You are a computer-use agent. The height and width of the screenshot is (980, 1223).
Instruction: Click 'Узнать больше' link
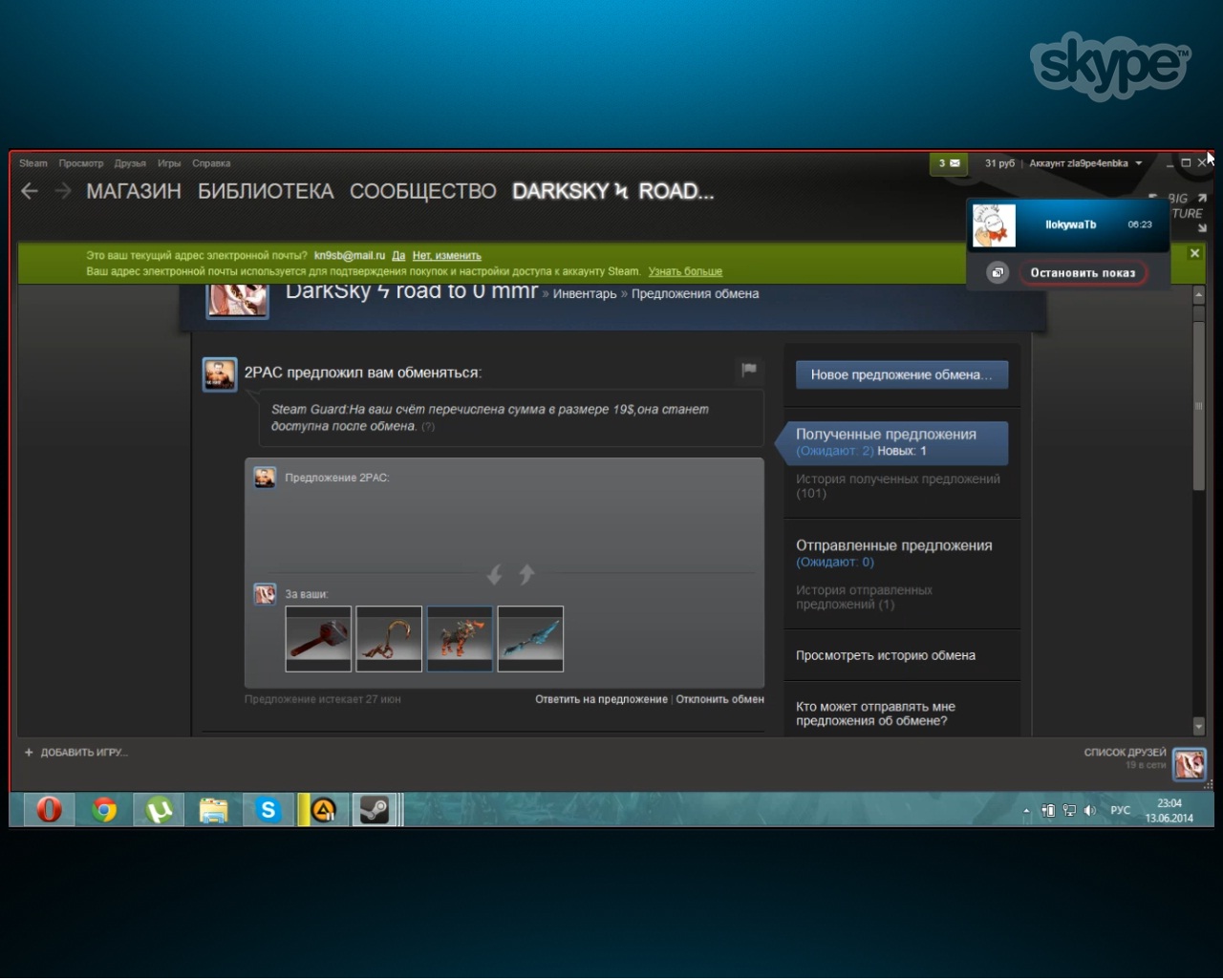685,271
